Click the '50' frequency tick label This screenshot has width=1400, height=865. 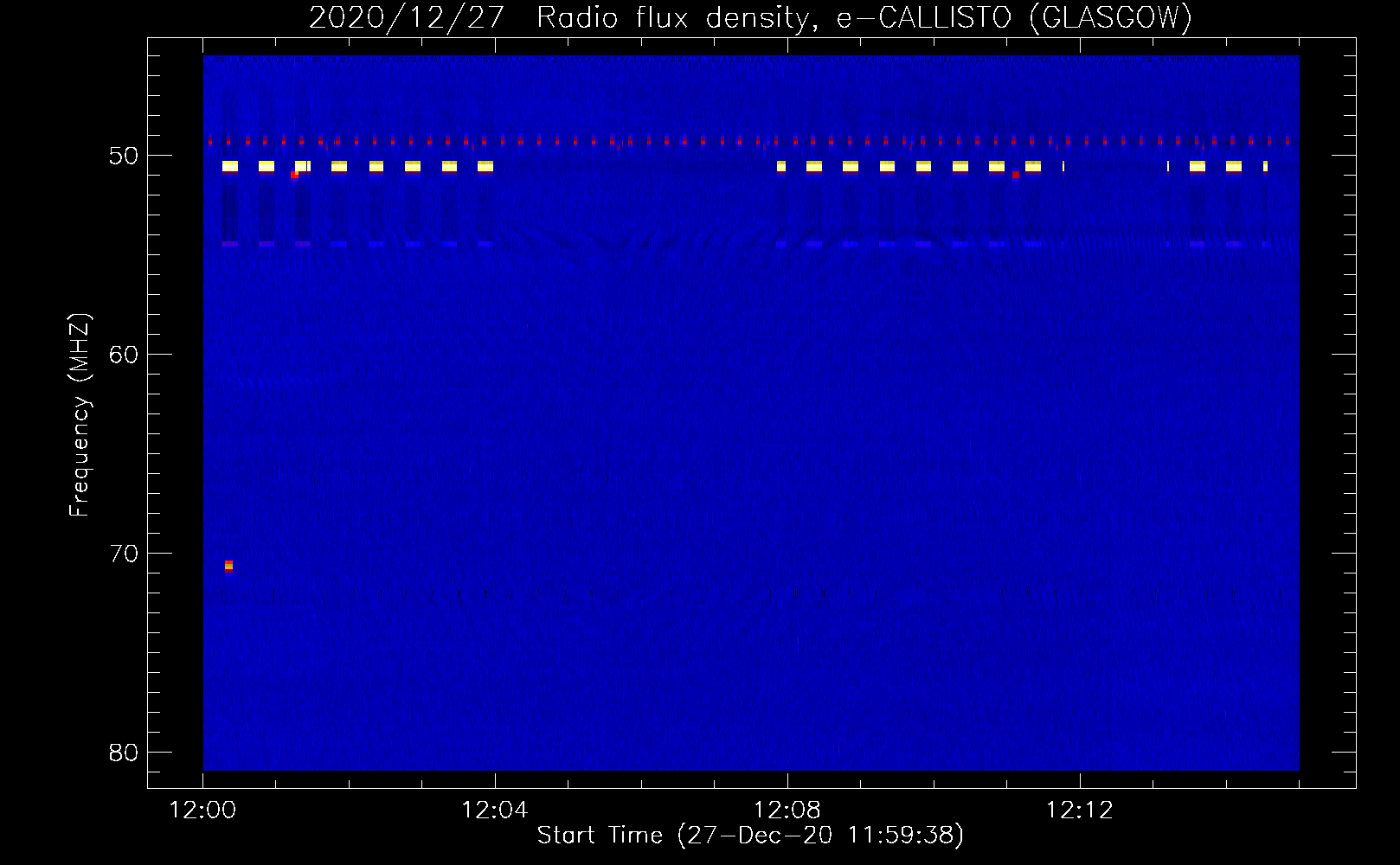tap(124, 156)
